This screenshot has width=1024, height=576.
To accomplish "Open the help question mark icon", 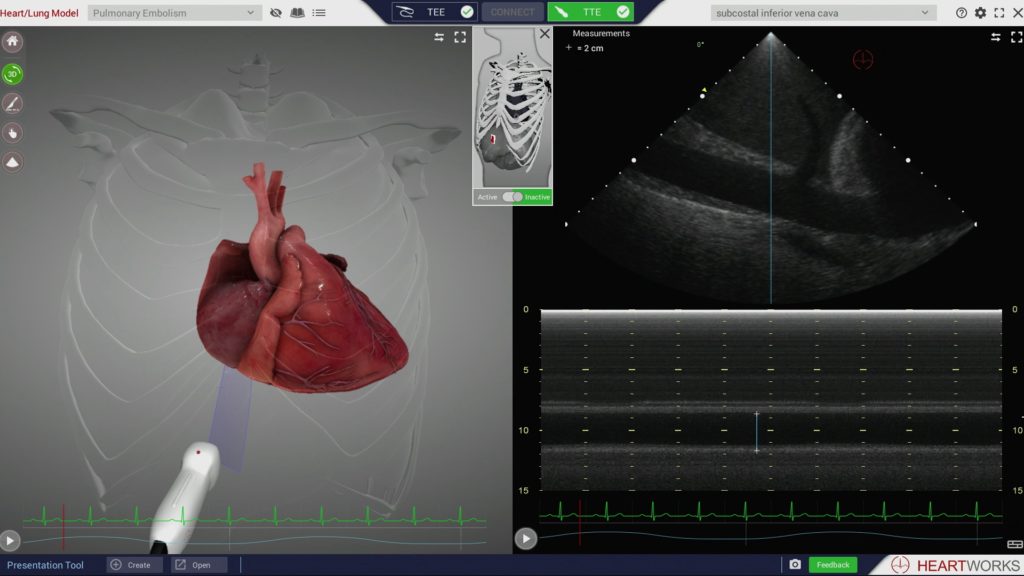I will [961, 13].
